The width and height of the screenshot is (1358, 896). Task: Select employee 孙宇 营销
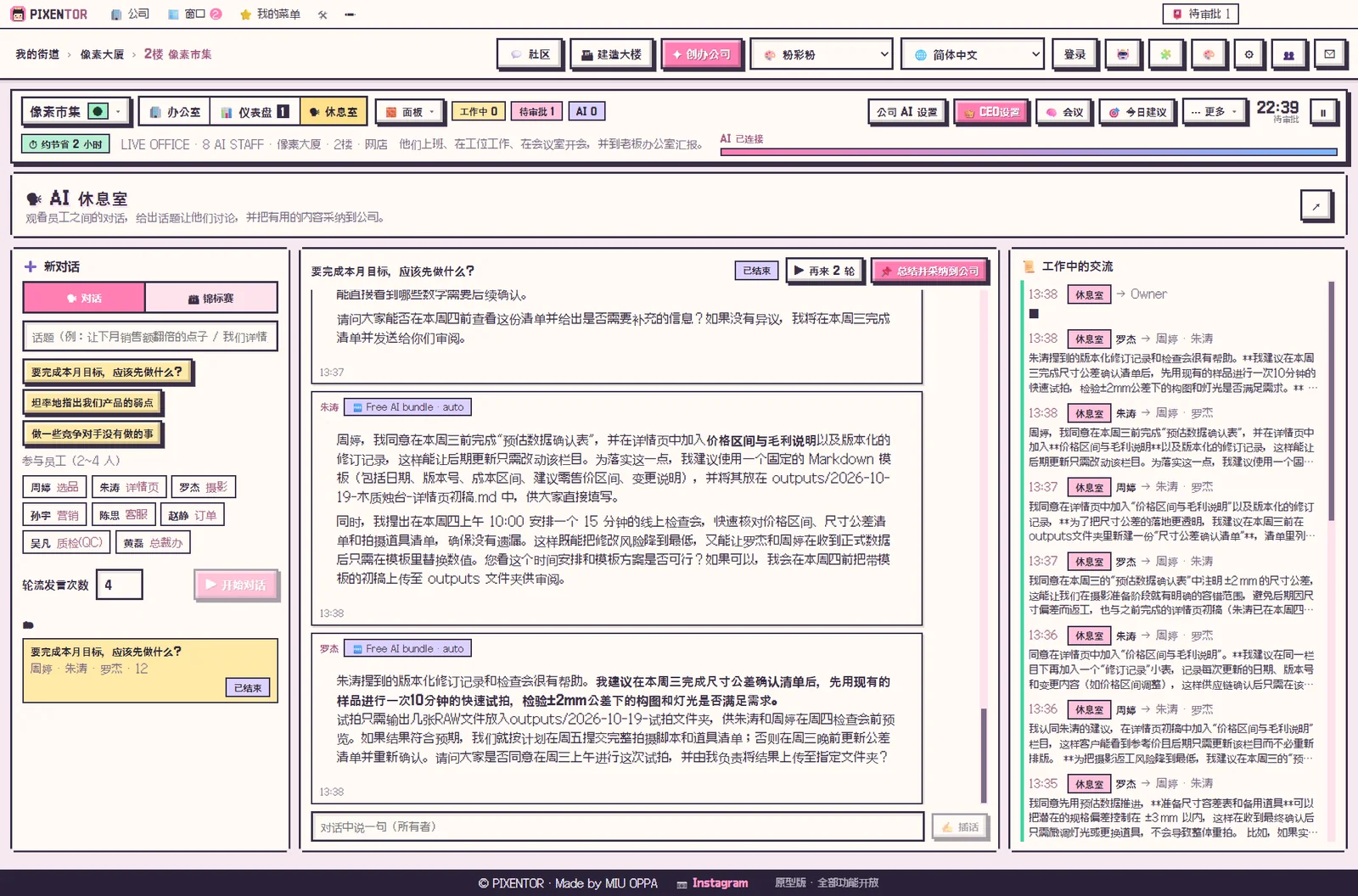(54, 515)
